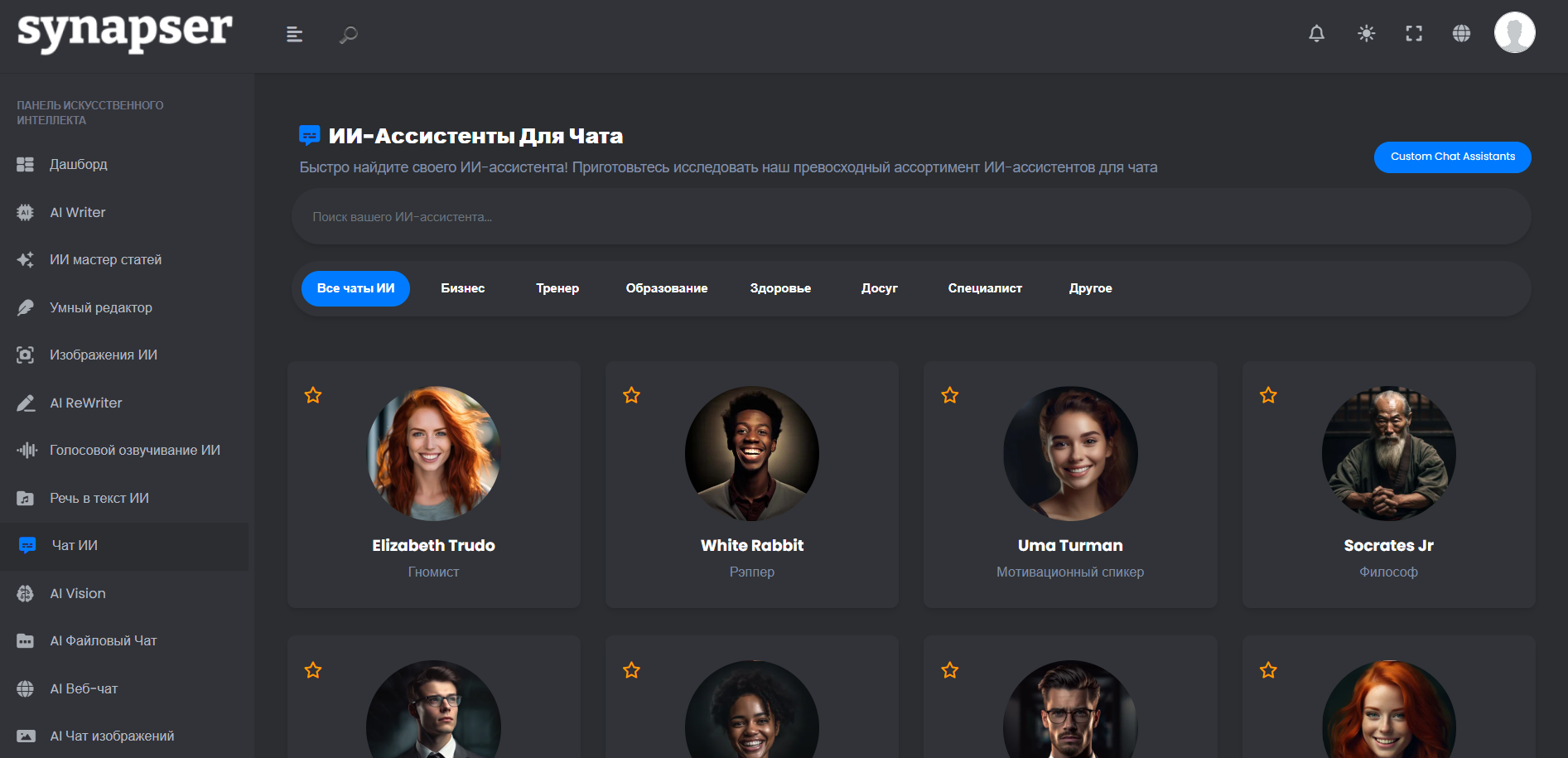This screenshot has width=1568, height=758.
Task: Select the Все чаты ИИ tab
Action: pos(355,288)
